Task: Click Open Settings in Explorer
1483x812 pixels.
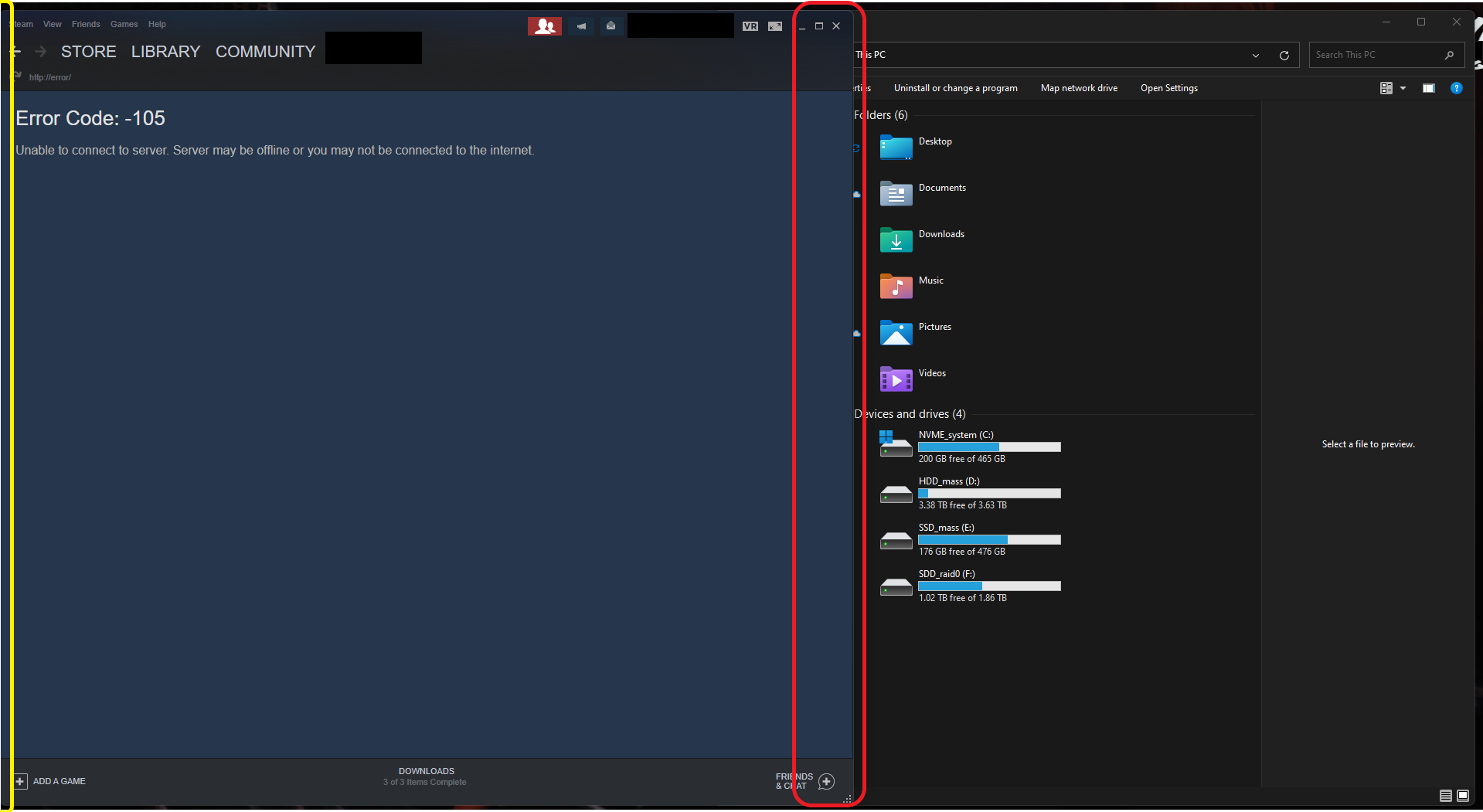Action: (x=1169, y=88)
